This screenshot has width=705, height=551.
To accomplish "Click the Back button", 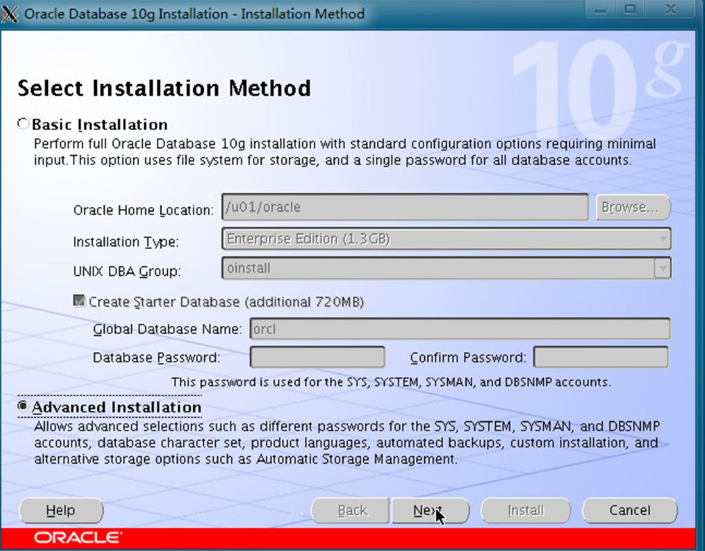I will point(350,511).
